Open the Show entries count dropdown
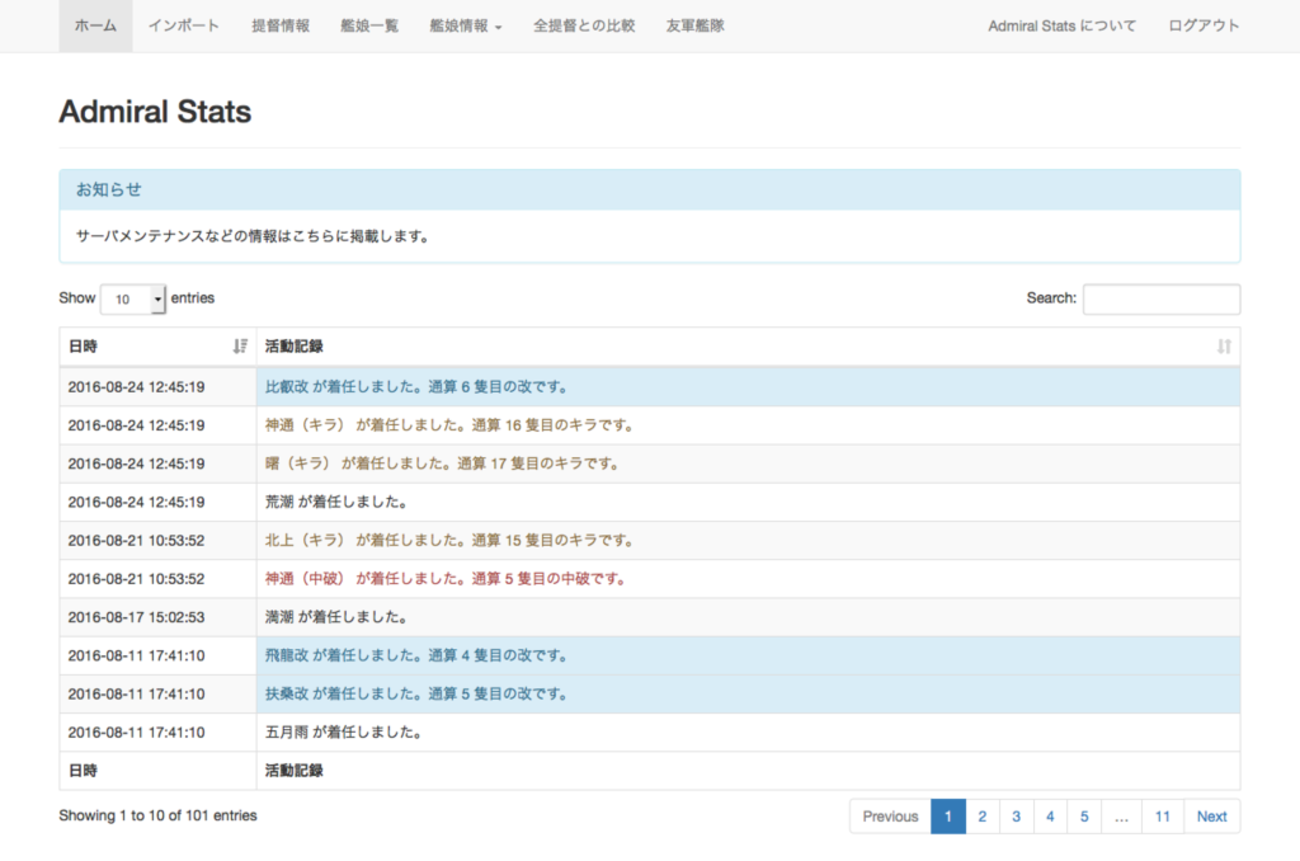The image size is (1300, 861). (x=133, y=299)
